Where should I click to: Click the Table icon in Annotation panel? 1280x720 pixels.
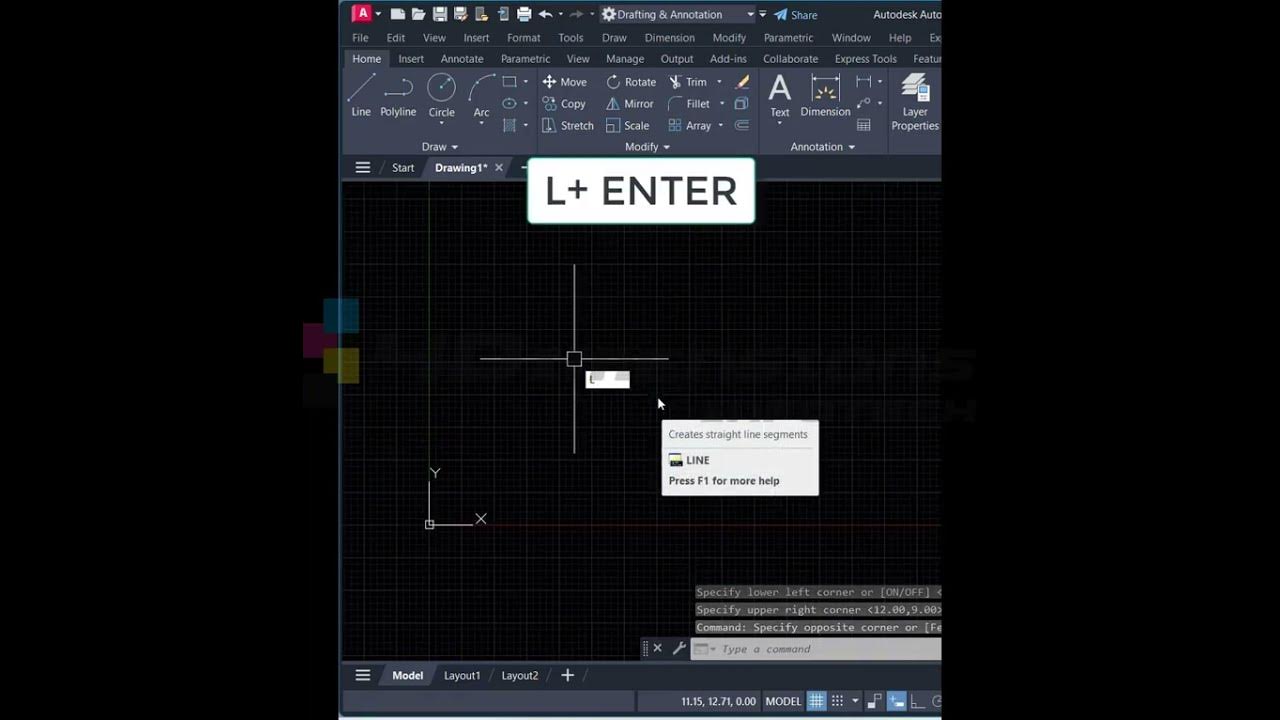click(x=864, y=126)
